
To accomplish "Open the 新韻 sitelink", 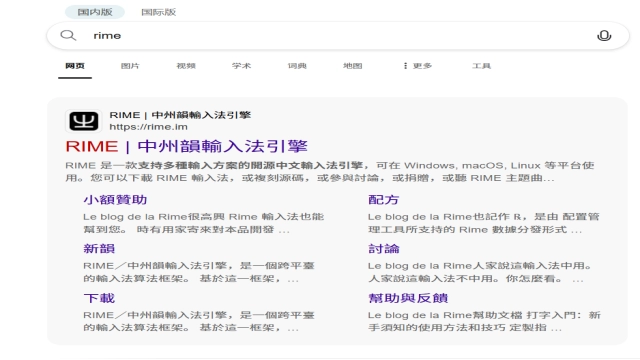I will click(99, 249).
